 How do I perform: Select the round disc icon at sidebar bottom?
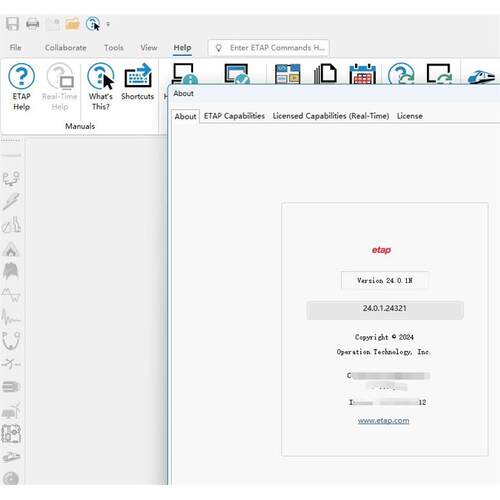point(11,479)
